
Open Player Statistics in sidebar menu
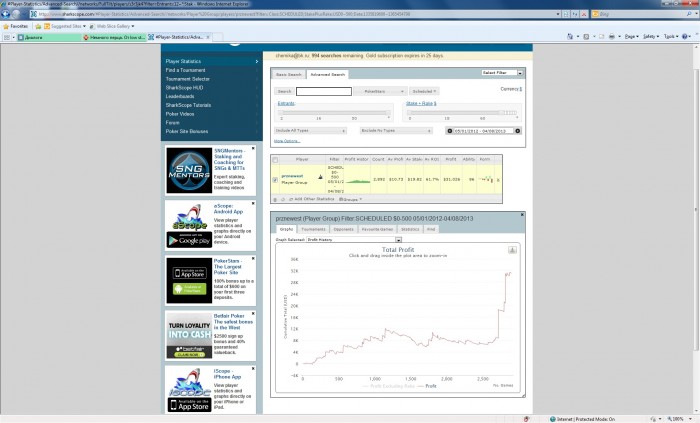(x=212, y=61)
